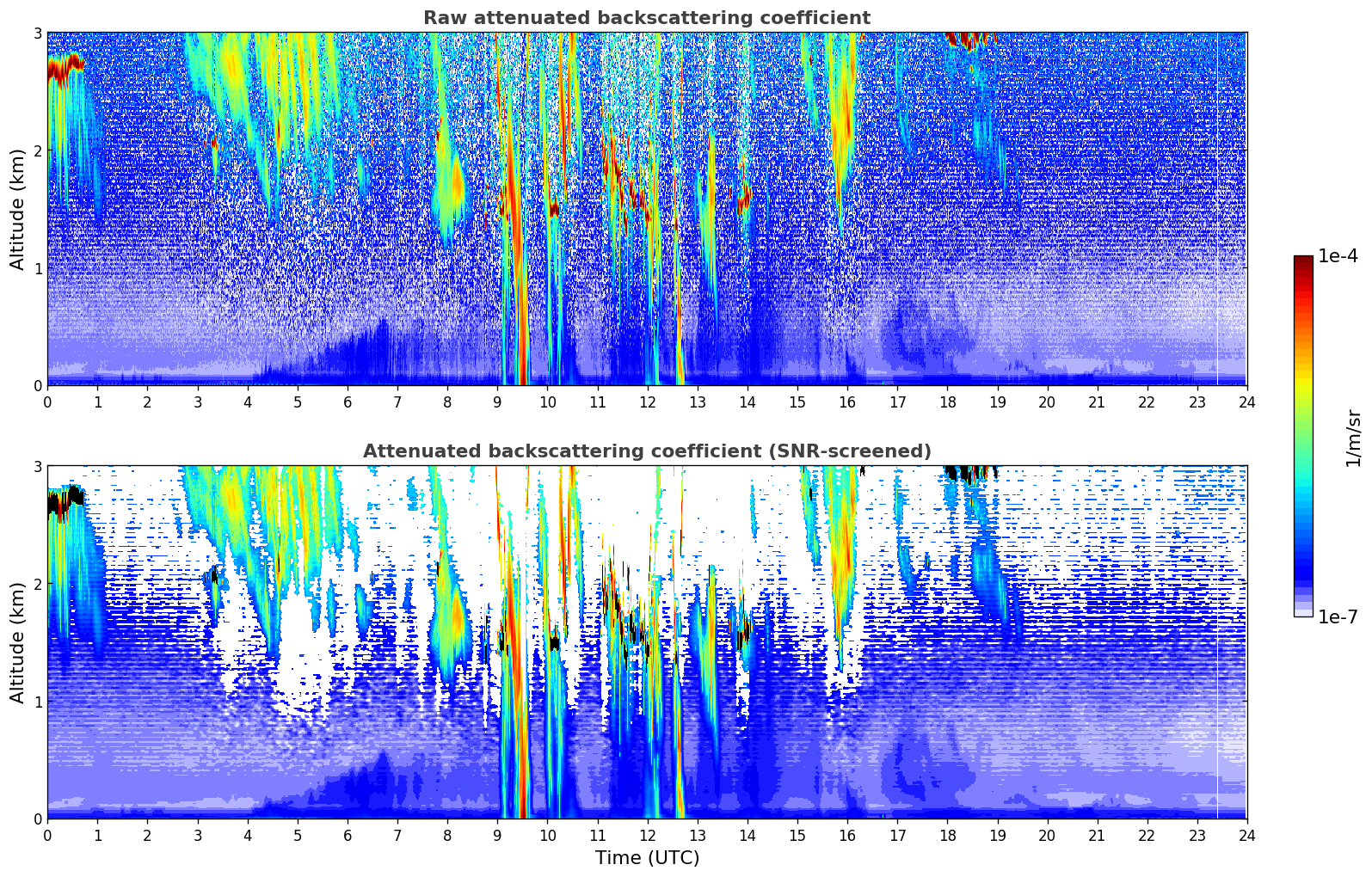The height and width of the screenshot is (877, 1372).
Task: Click the bottom plot 'Altitude (km)' label
Action: coord(17,642)
